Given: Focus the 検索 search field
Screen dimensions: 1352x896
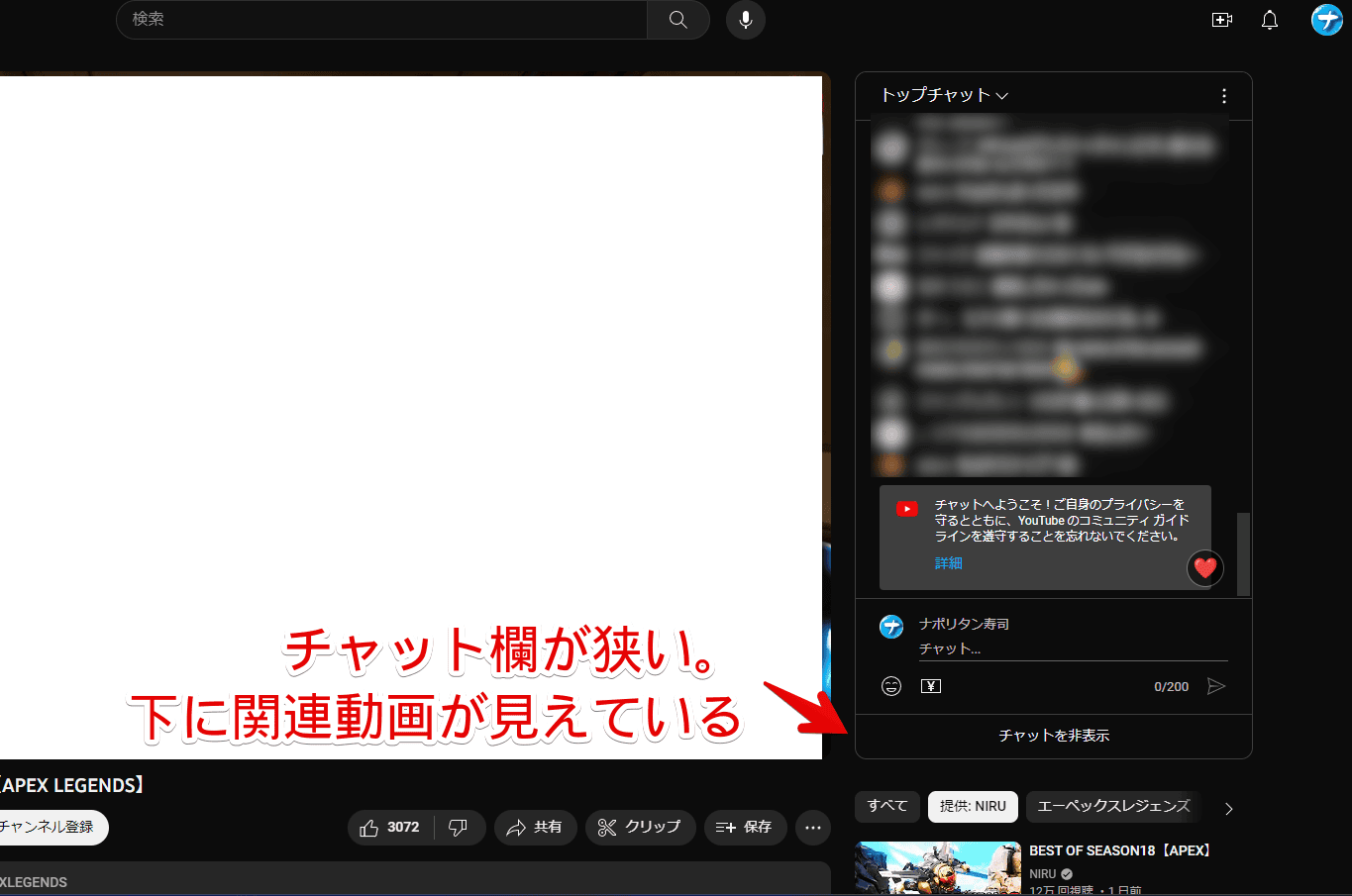Looking at the screenshot, I should (381, 20).
